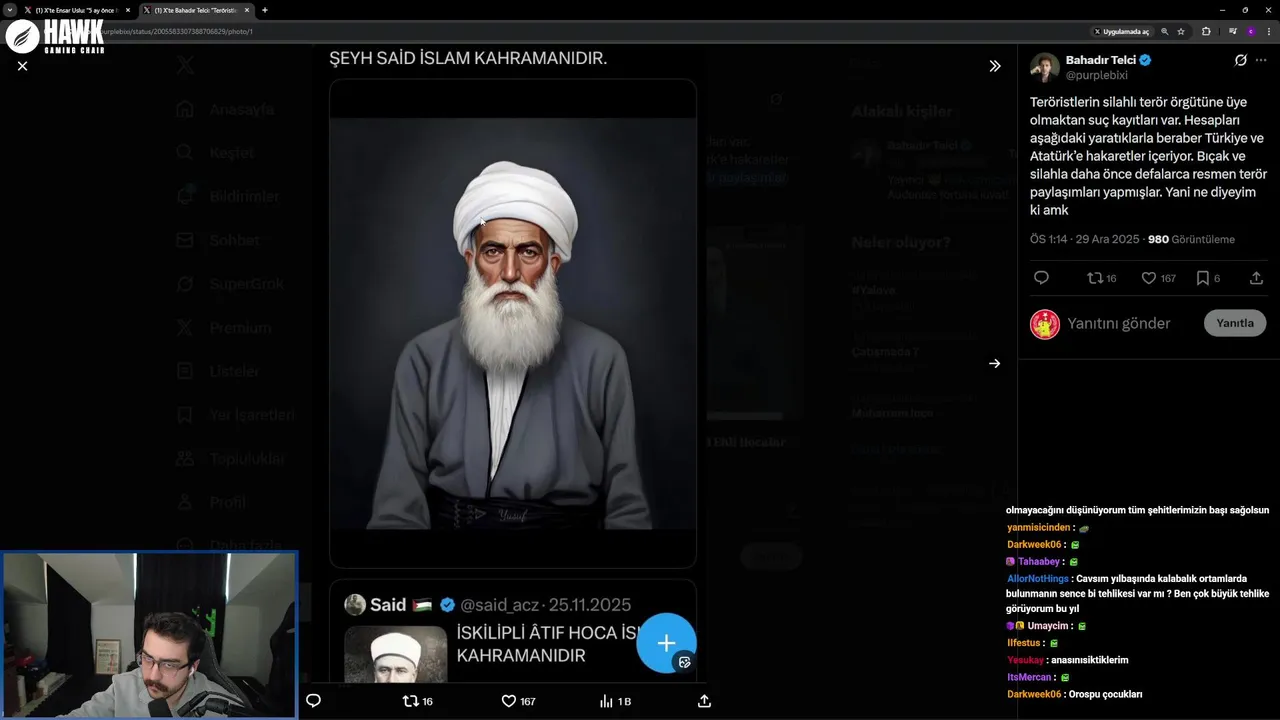Share icon in right tweet panel
The height and width of the screenshot is (720, 1280).
click(x=1257, y=278)
